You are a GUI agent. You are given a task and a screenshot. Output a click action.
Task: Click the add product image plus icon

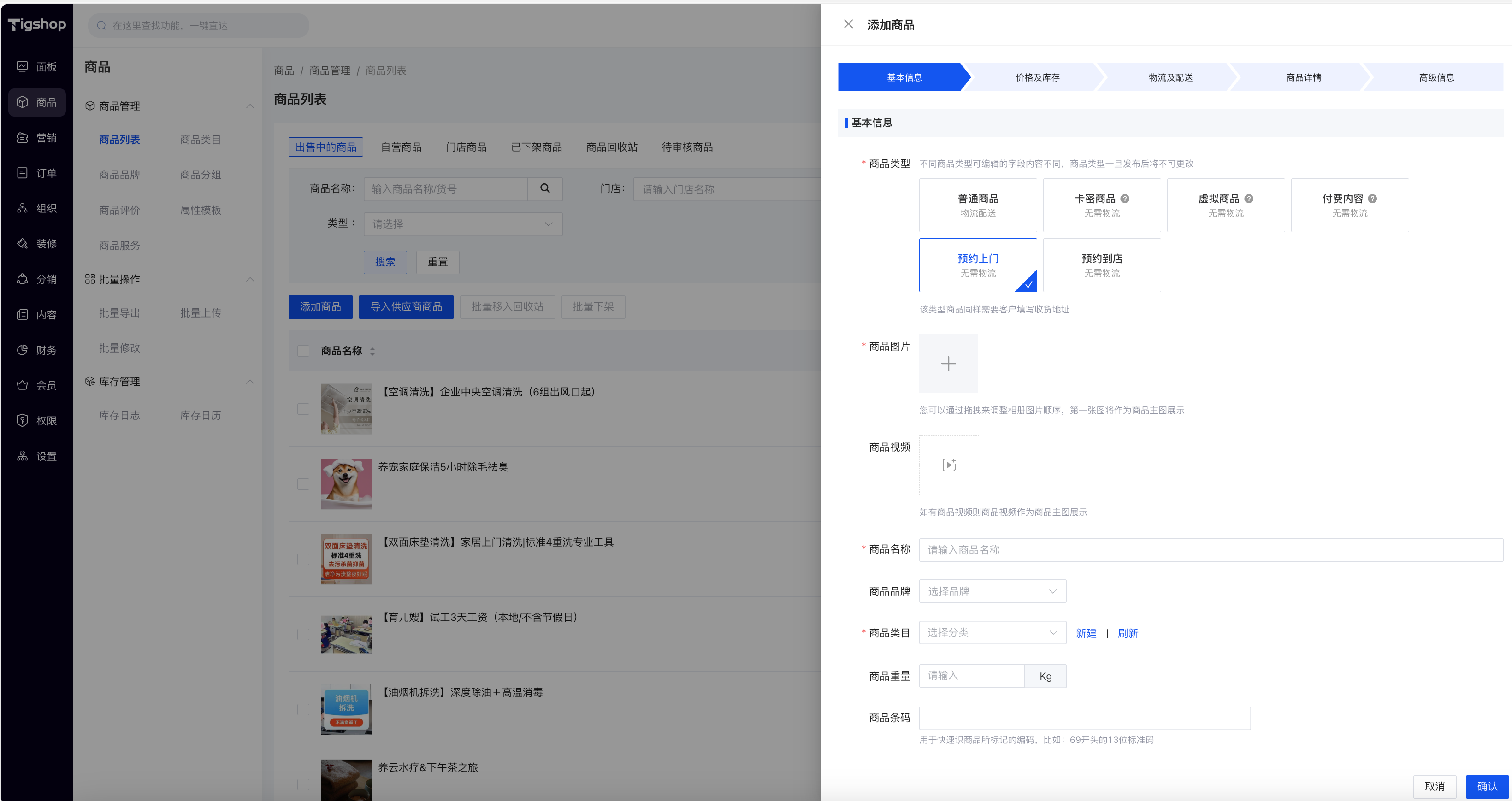(948, 364)
